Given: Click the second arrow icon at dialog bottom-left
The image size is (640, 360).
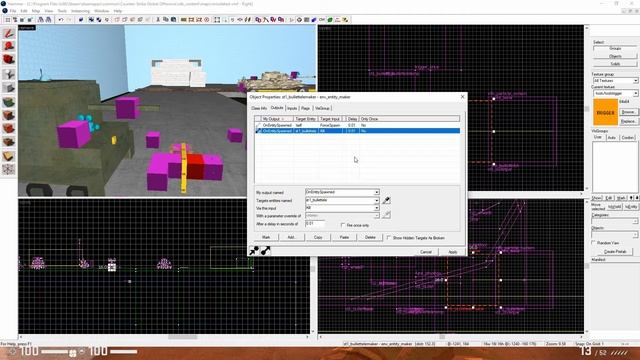Looking at the screenshot, I should pos(265,251).
